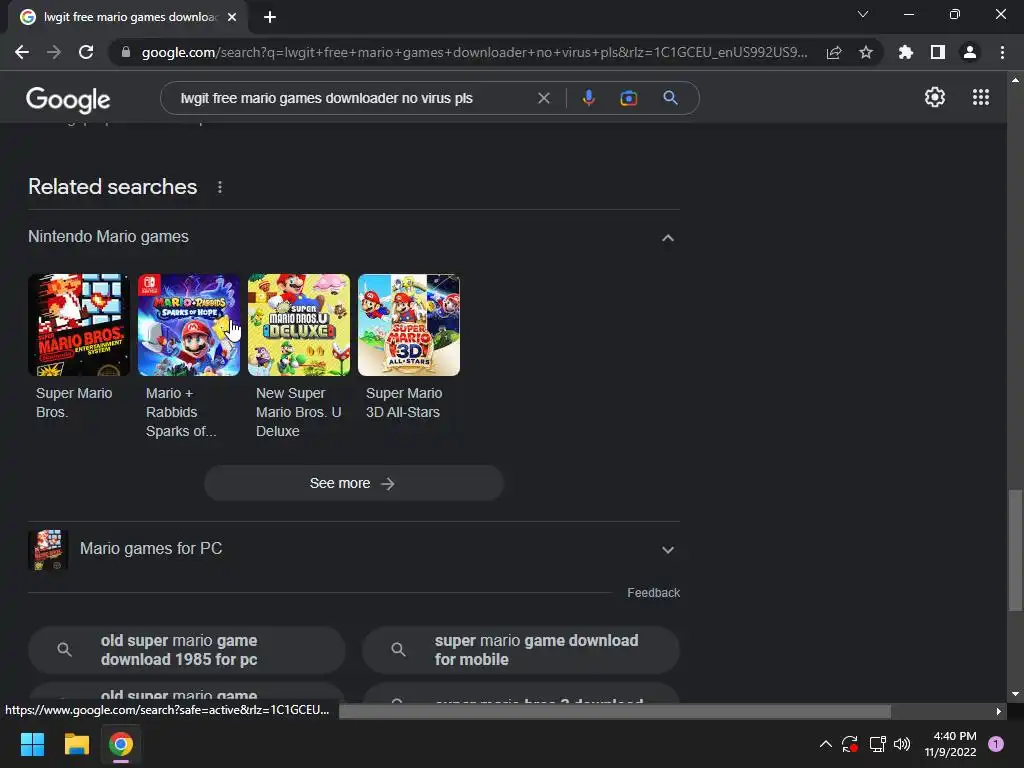Image resolution: width=1024 pixels, height=768 pixels.
Task: Go back to the previous page
Action: point(22,52)
